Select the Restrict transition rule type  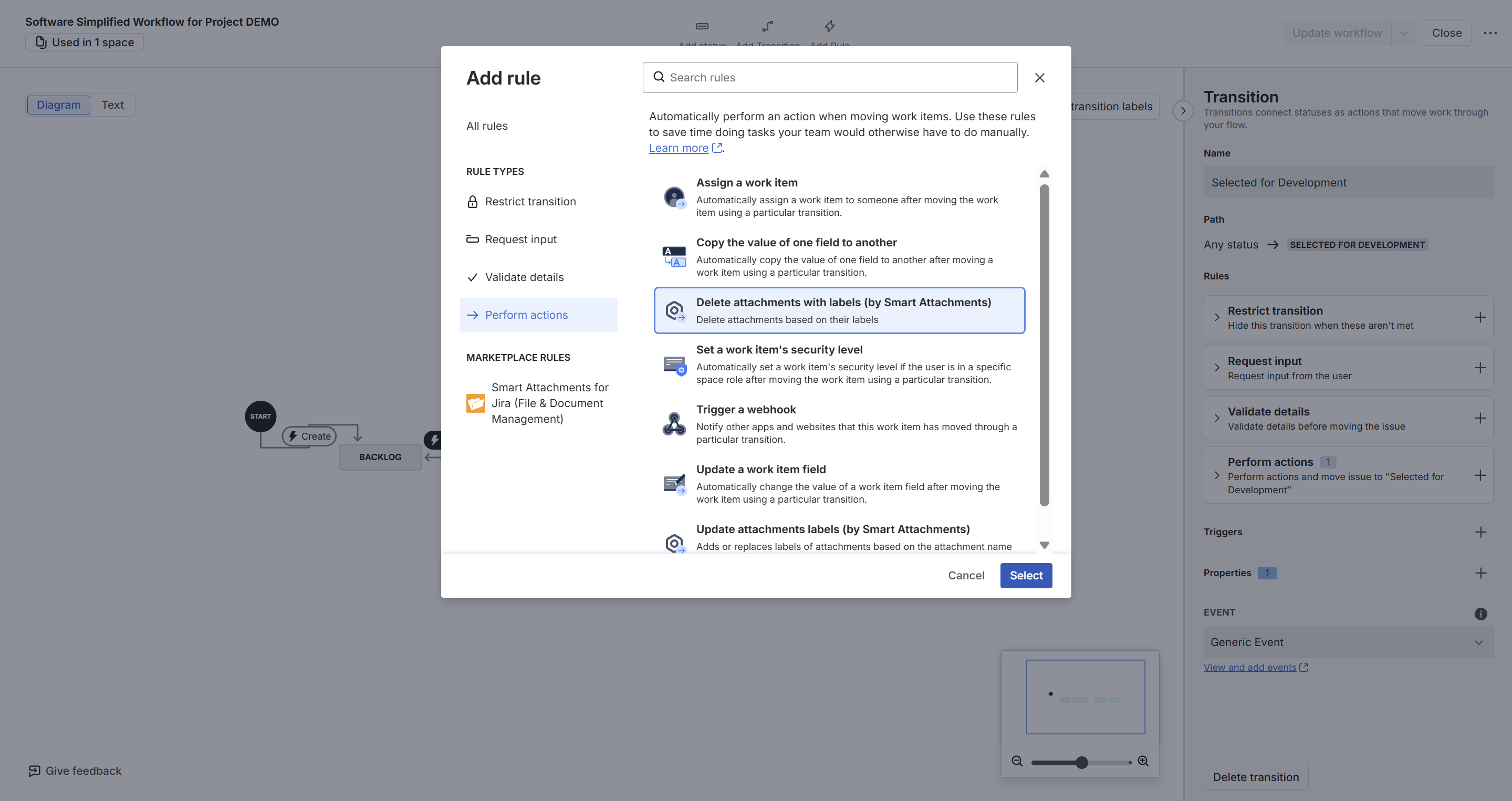[x=530, y=201]
